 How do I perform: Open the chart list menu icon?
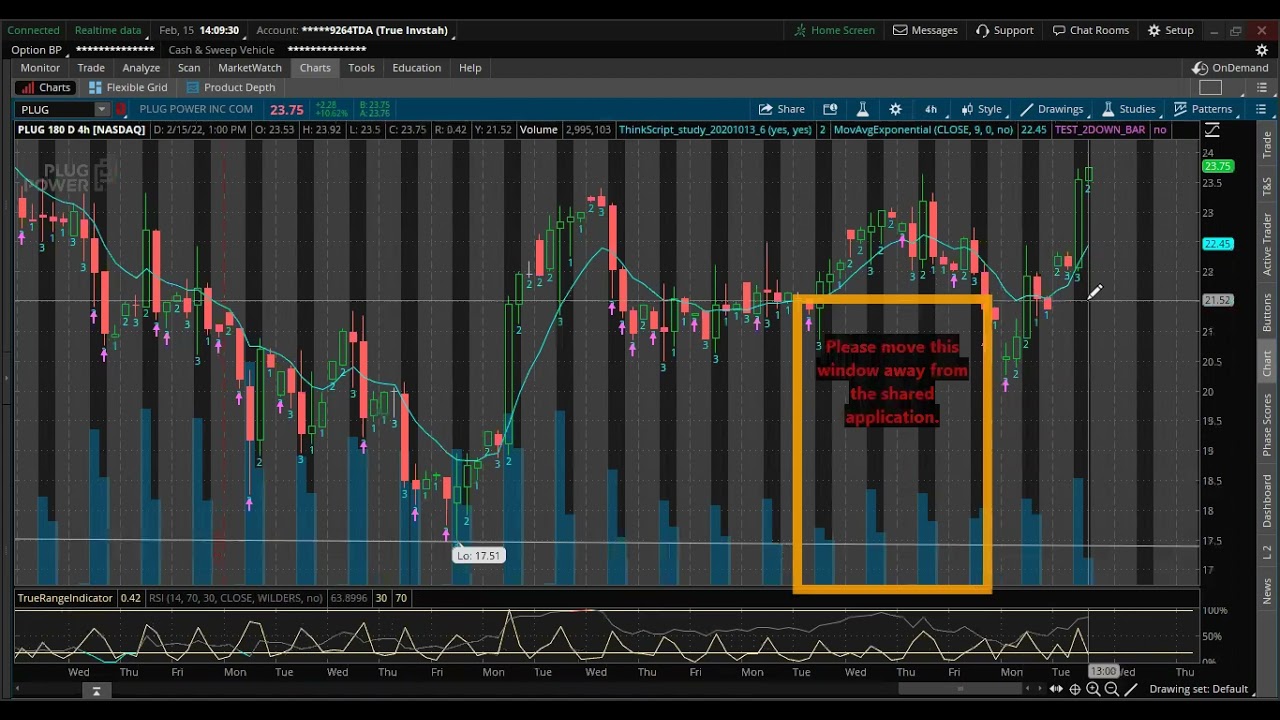pyautogui.click(x=1261, y=109)
